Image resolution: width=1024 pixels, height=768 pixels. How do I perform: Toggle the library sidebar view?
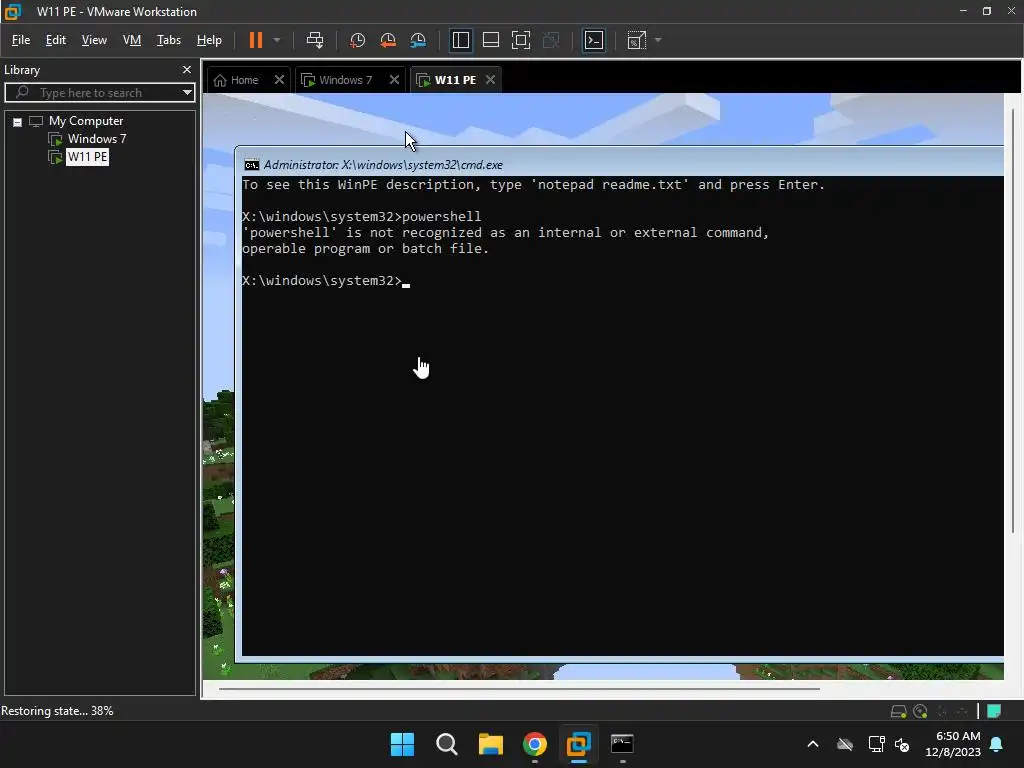click(x=460, y=40)
